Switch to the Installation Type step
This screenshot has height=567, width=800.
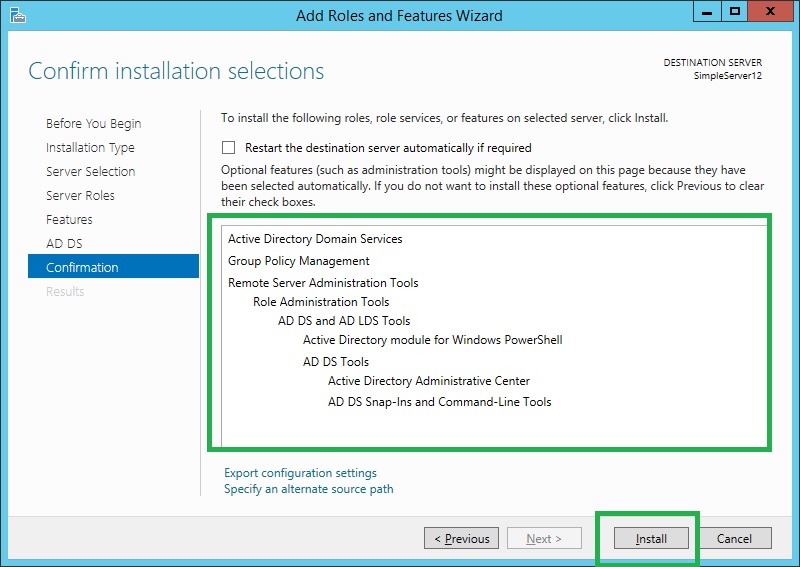[x=90, y=148]
